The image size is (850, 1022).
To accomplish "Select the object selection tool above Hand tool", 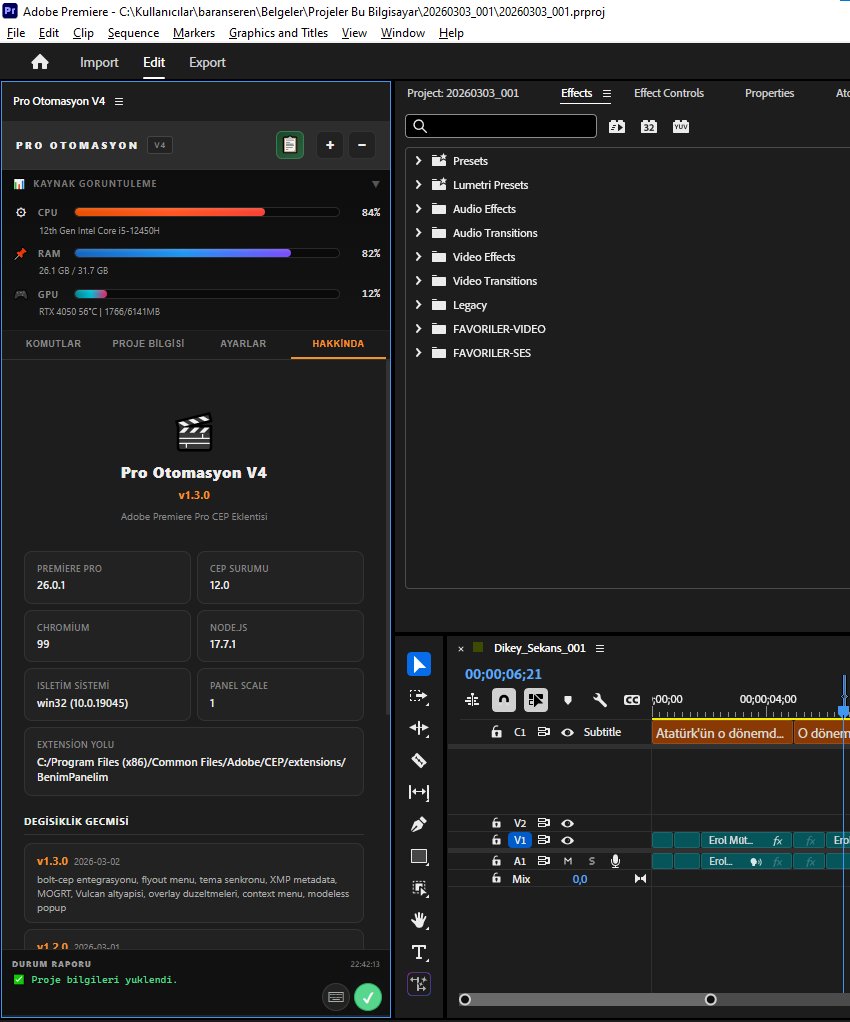I will (x=418, y=888).
